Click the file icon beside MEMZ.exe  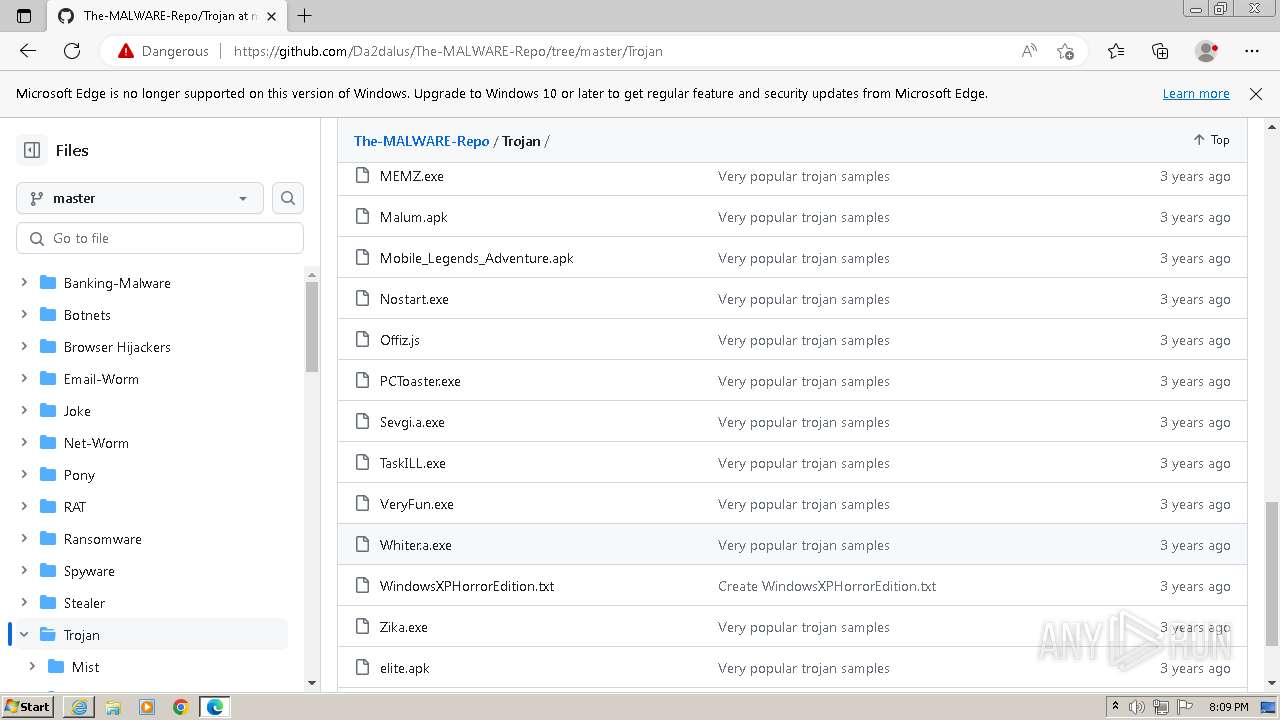tap(362, 176)
